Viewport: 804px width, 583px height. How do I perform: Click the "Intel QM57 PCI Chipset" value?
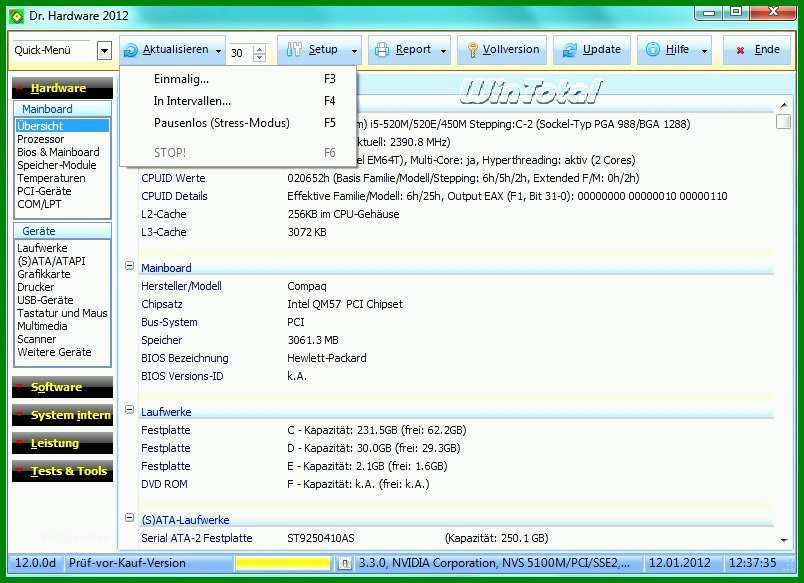pos(345,304)
